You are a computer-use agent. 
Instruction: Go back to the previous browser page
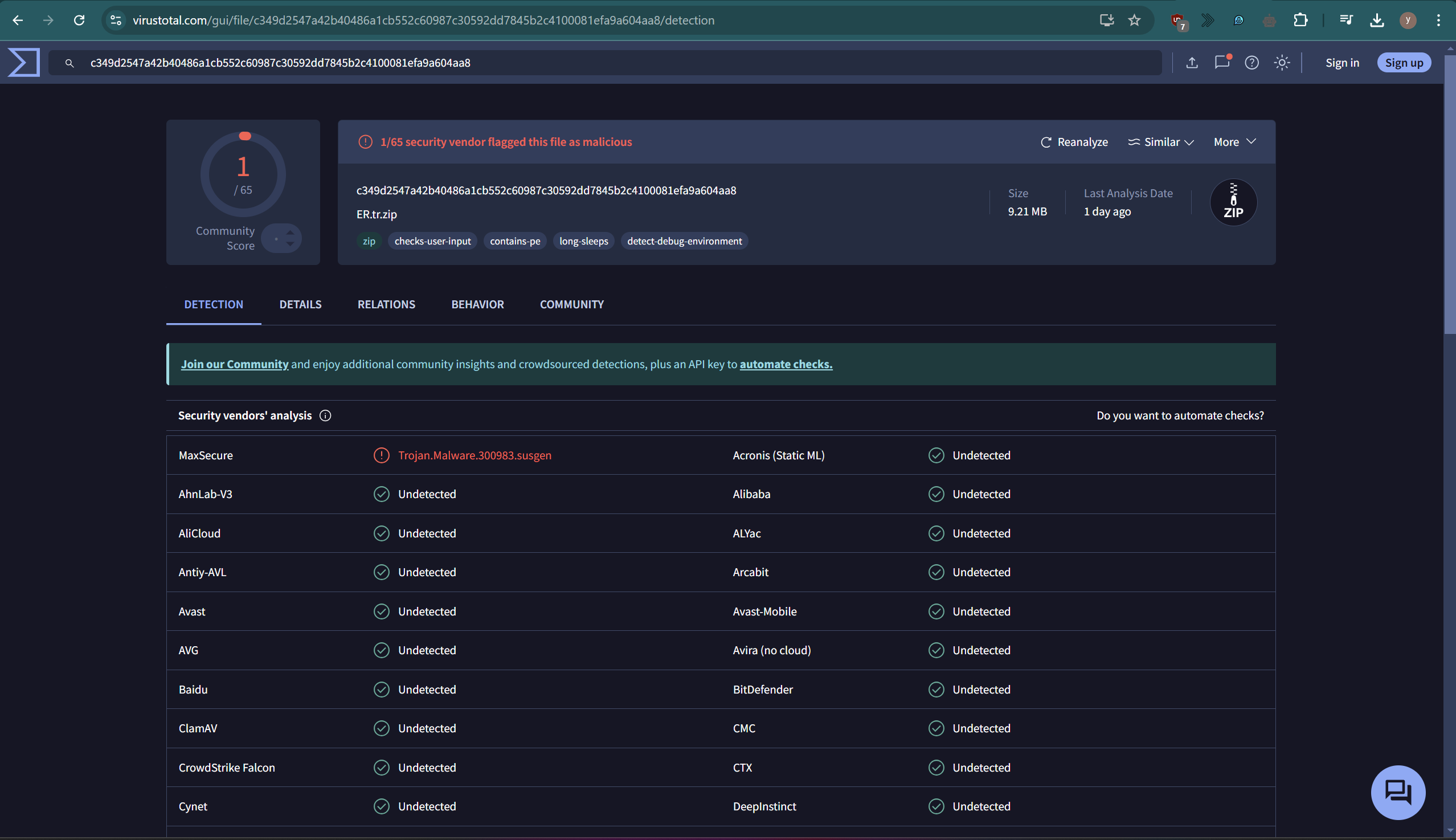pyautogui.click(x=18, y=20)
